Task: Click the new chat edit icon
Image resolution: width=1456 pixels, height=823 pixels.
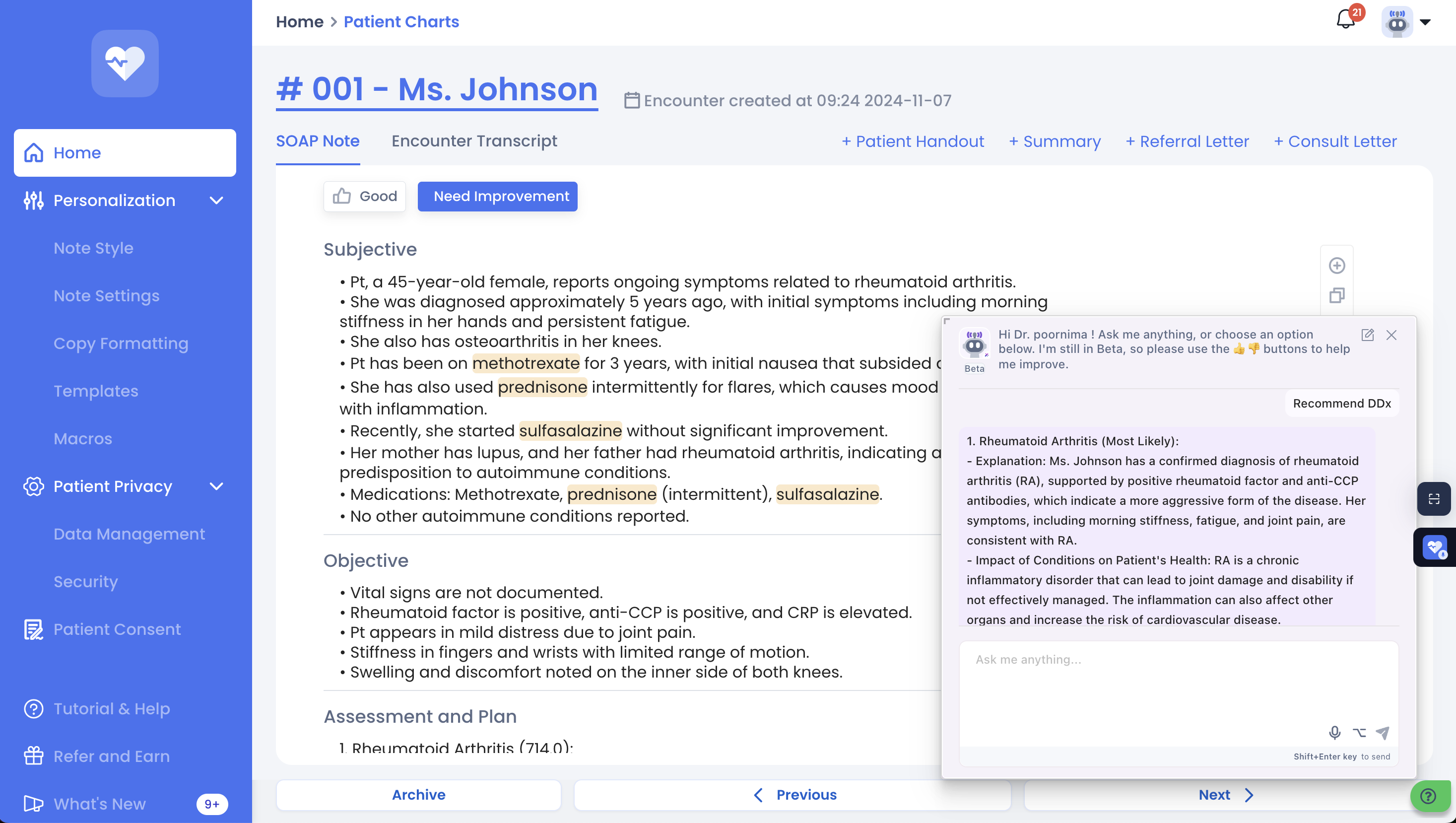Action: (1367, 335)
